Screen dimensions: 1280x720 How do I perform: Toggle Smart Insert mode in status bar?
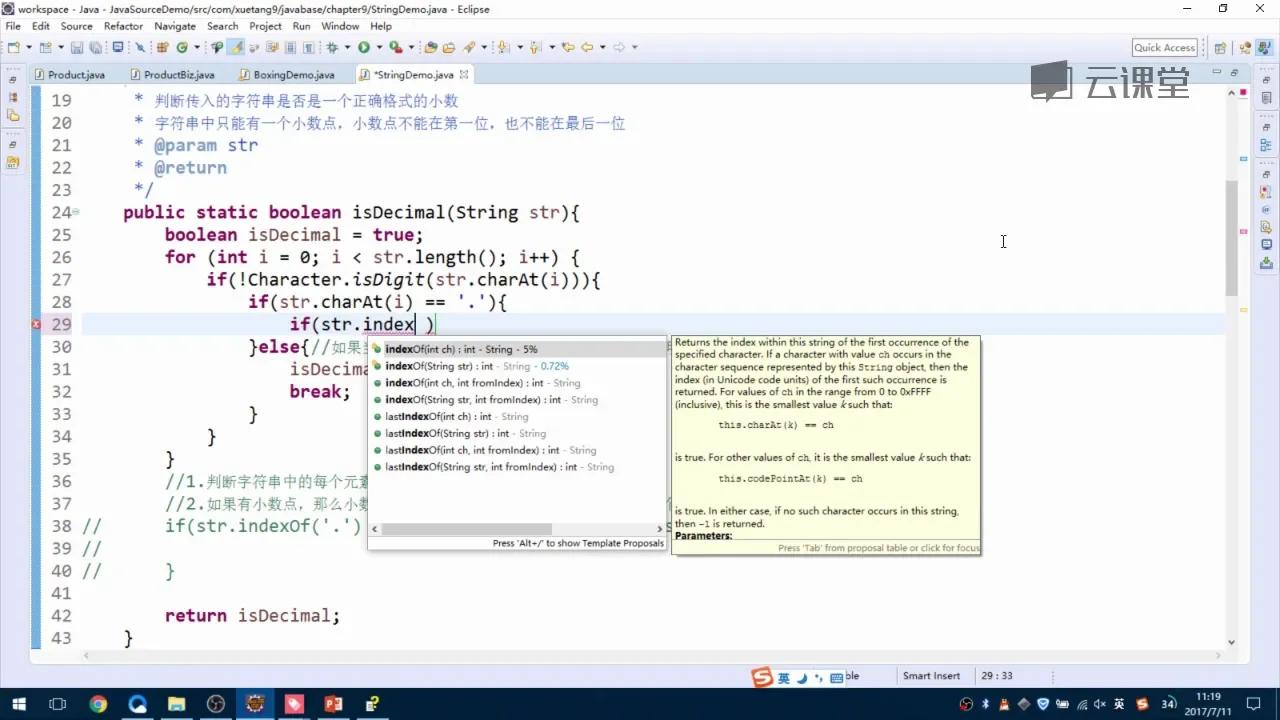pos(931,675)
